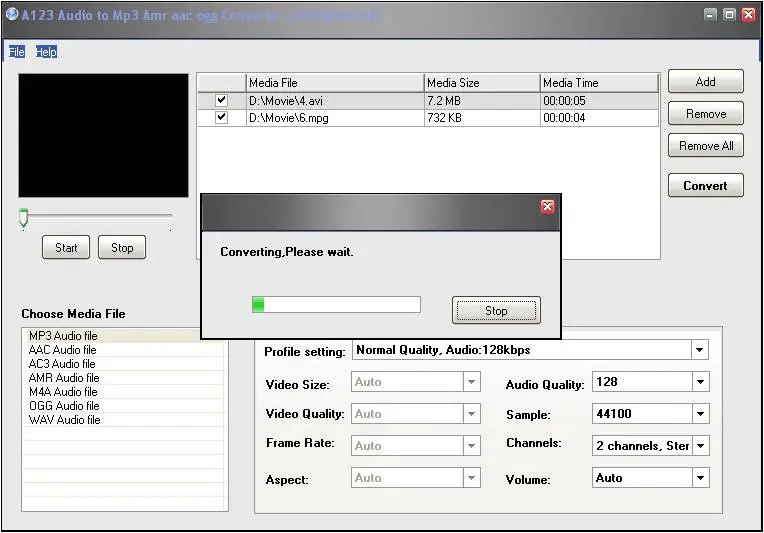Click the green conversion progress bar
Screen dimensions: 764x533
[x=336, y=305]
